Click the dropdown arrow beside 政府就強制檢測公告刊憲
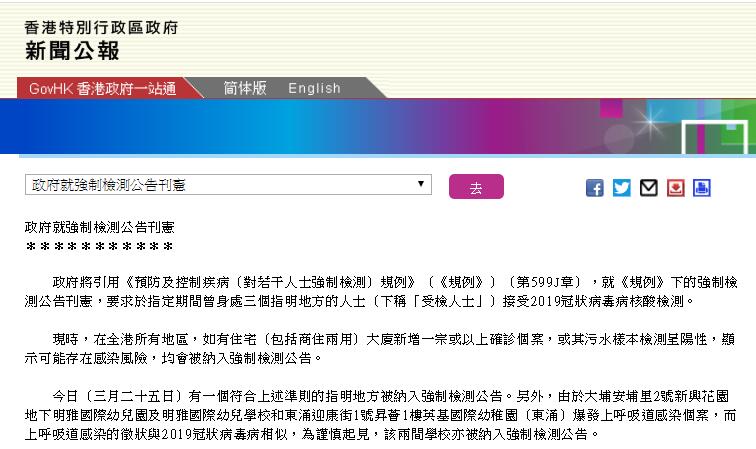 (x=423, y=186)
